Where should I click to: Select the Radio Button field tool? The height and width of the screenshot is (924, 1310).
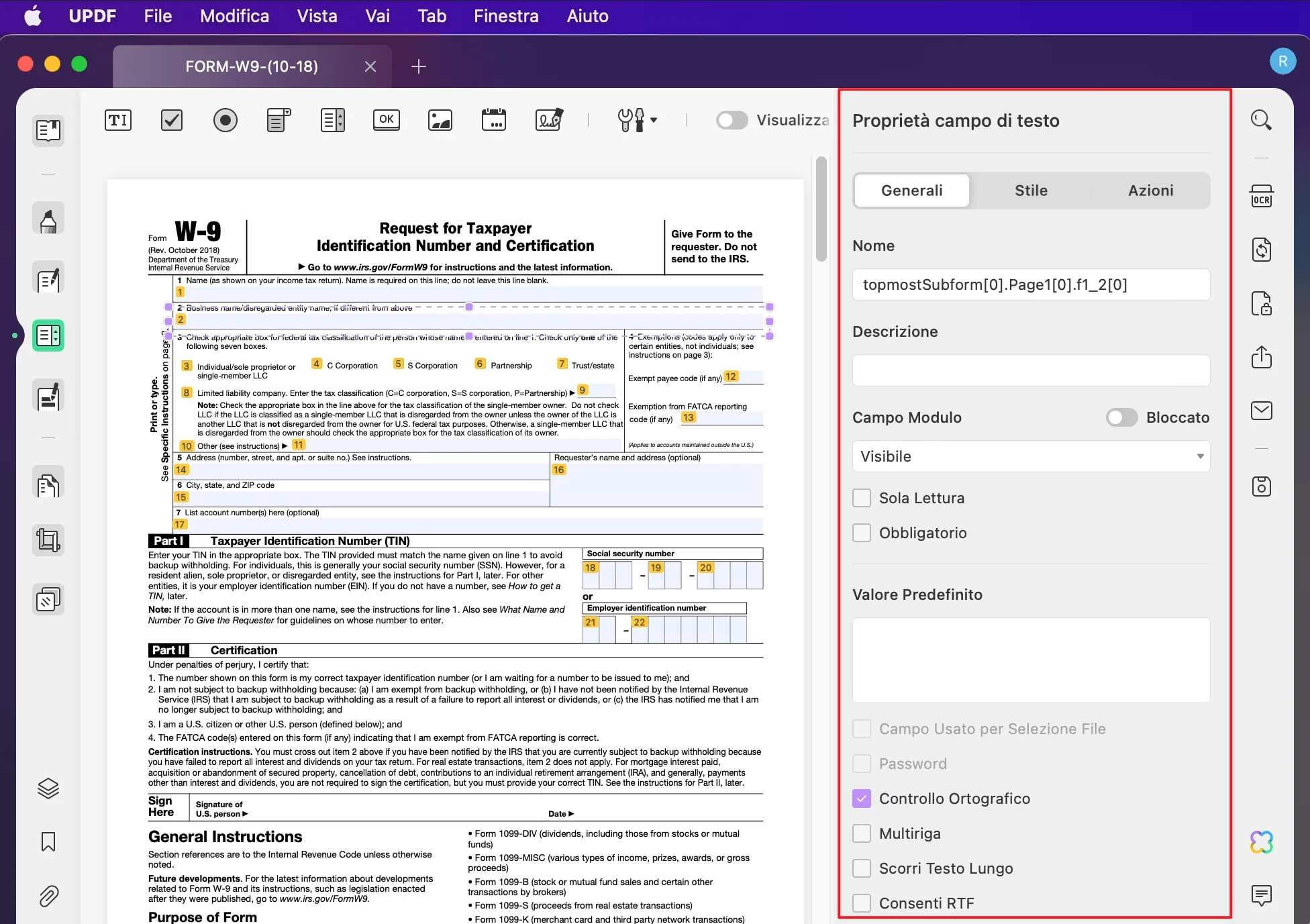(x=225, y=121)
